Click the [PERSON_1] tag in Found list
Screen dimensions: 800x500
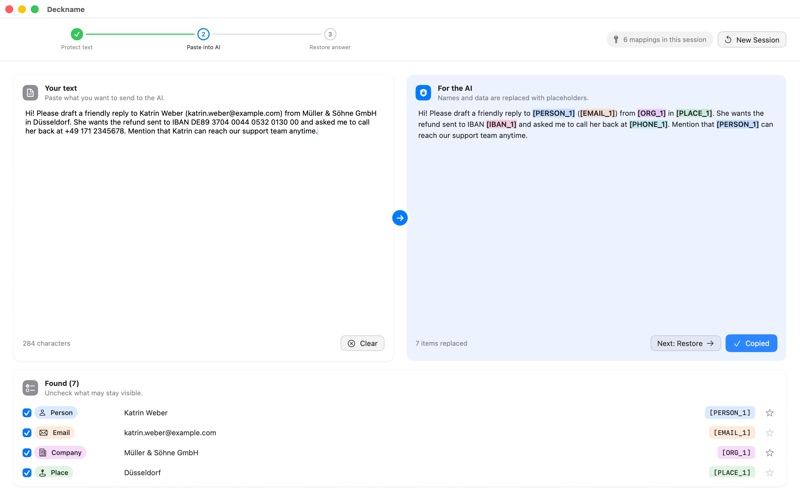(x=730, y=413)
